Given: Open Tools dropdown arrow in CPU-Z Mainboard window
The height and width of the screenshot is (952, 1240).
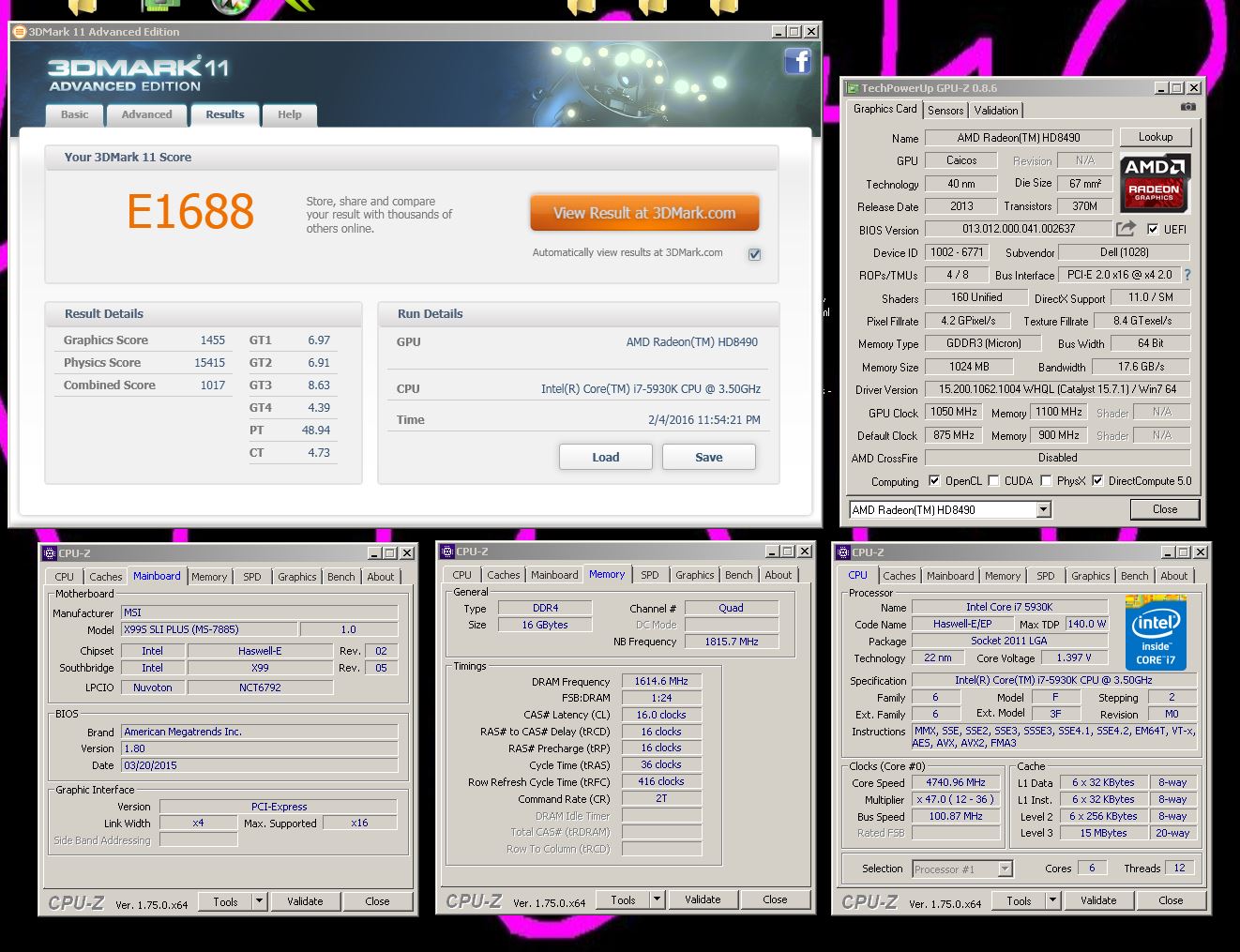Looking at the screenshot, I should [x=260, y=901].
